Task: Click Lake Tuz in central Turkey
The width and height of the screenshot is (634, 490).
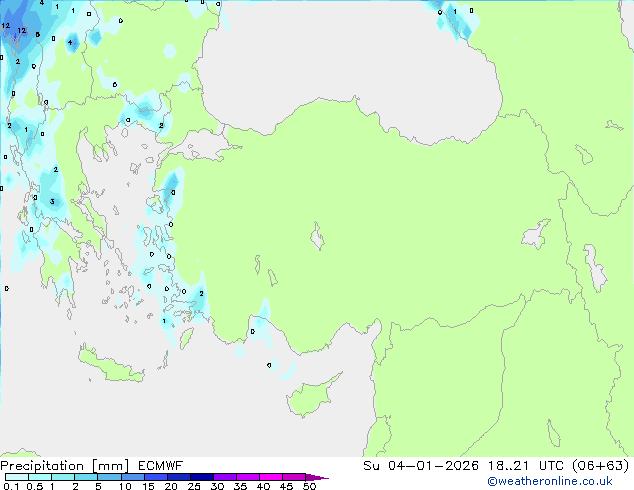Action: click(x=319, y=240)
